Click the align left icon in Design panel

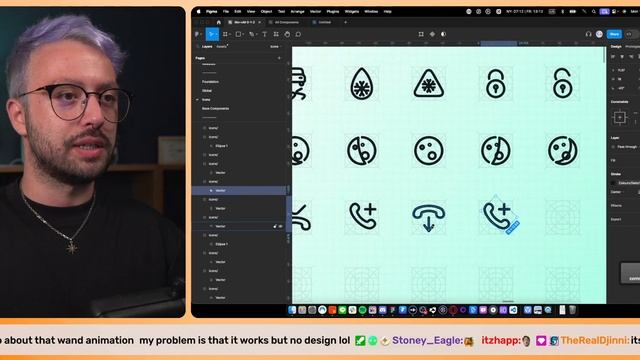pyautogui.click(x=613, y=57)
